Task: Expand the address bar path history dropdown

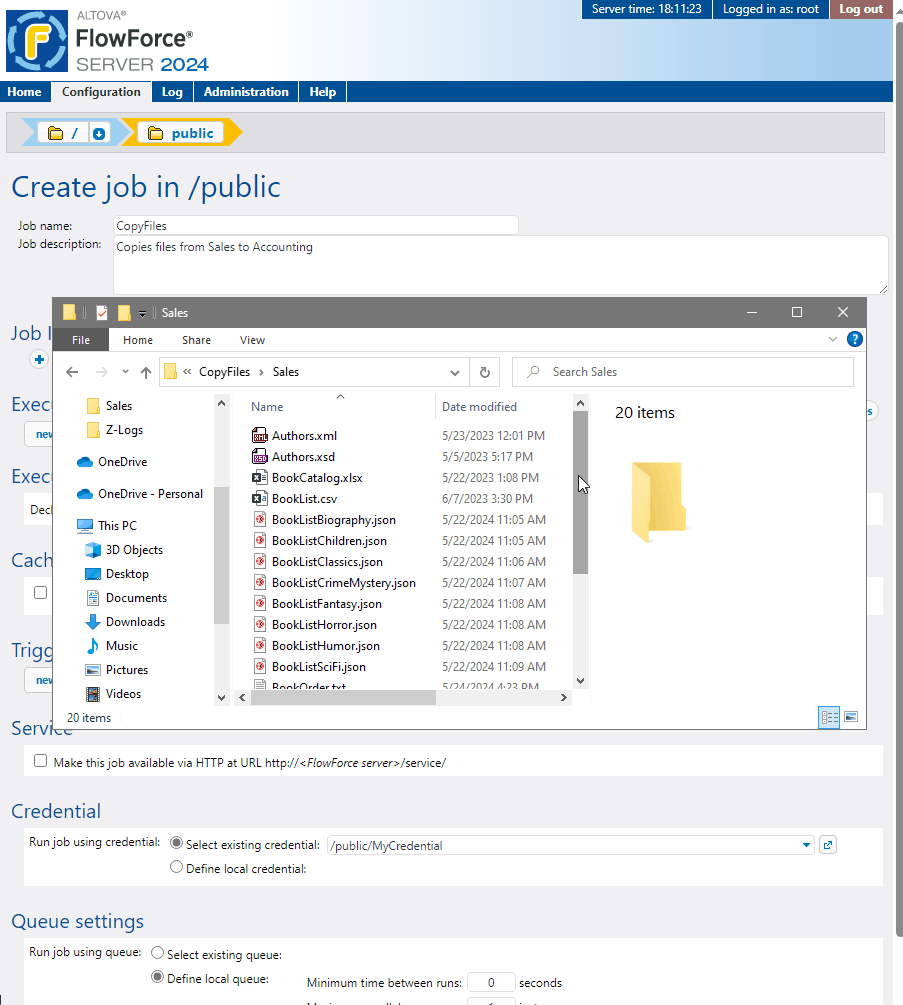Action: [455, 372]
